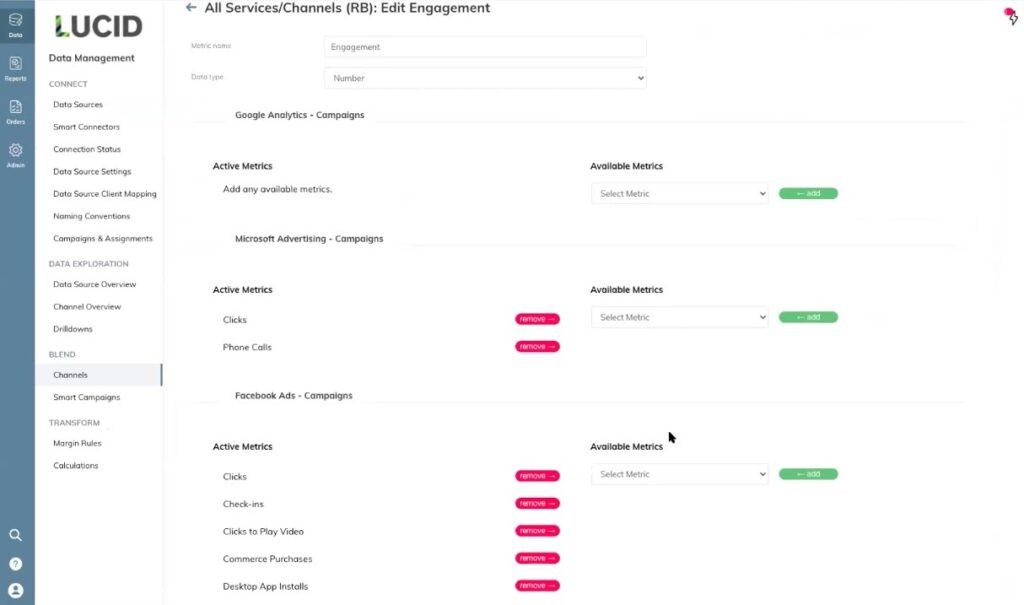Open Microsoft Advertising Select Metric dropdown

(x=679, y=318)
